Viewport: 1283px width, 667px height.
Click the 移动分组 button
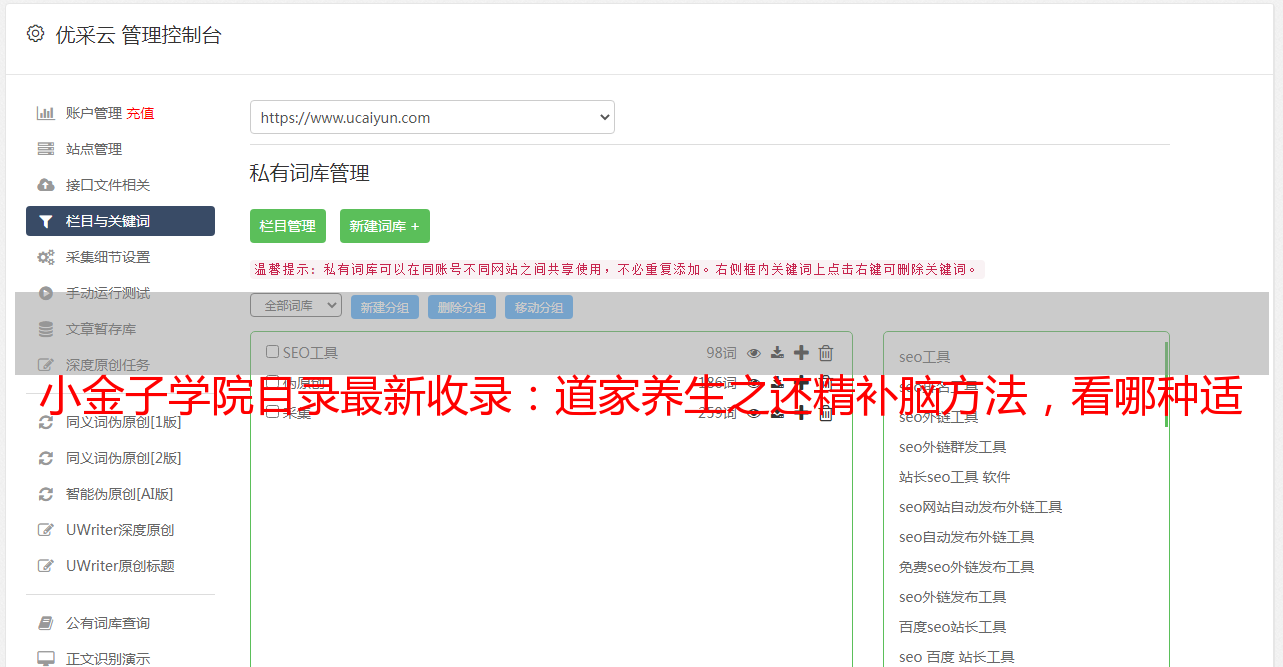click(539, 307)
